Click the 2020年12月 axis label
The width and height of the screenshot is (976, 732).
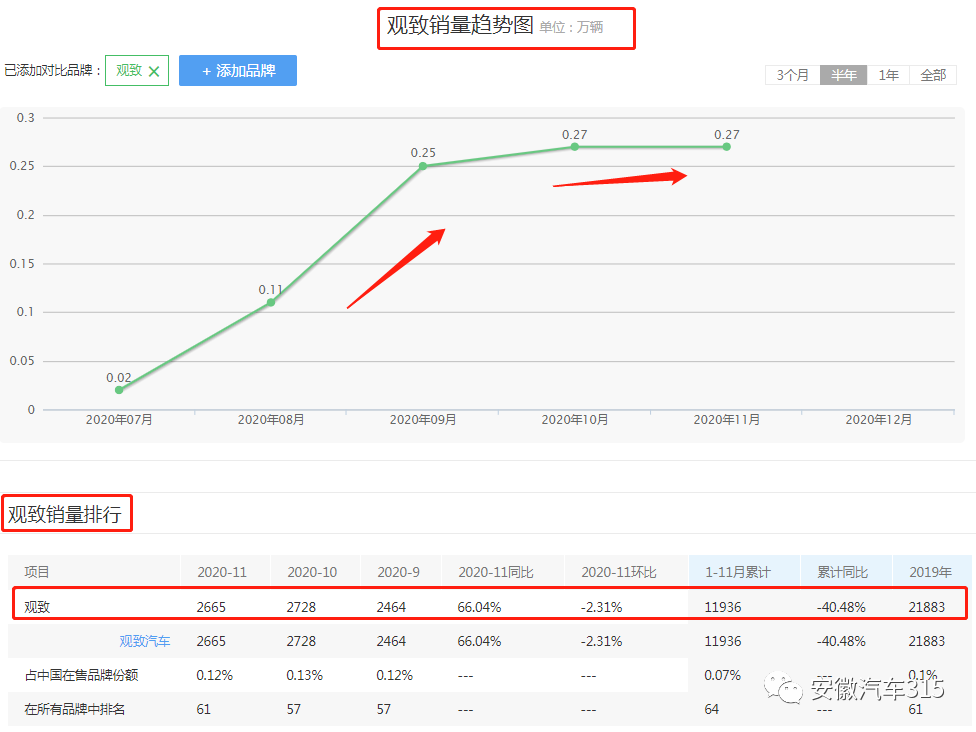pyautogui.click(x=878, y=420)
